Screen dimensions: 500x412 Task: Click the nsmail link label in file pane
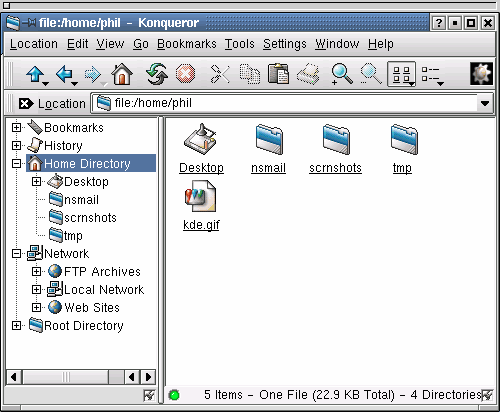pos(268,168)
